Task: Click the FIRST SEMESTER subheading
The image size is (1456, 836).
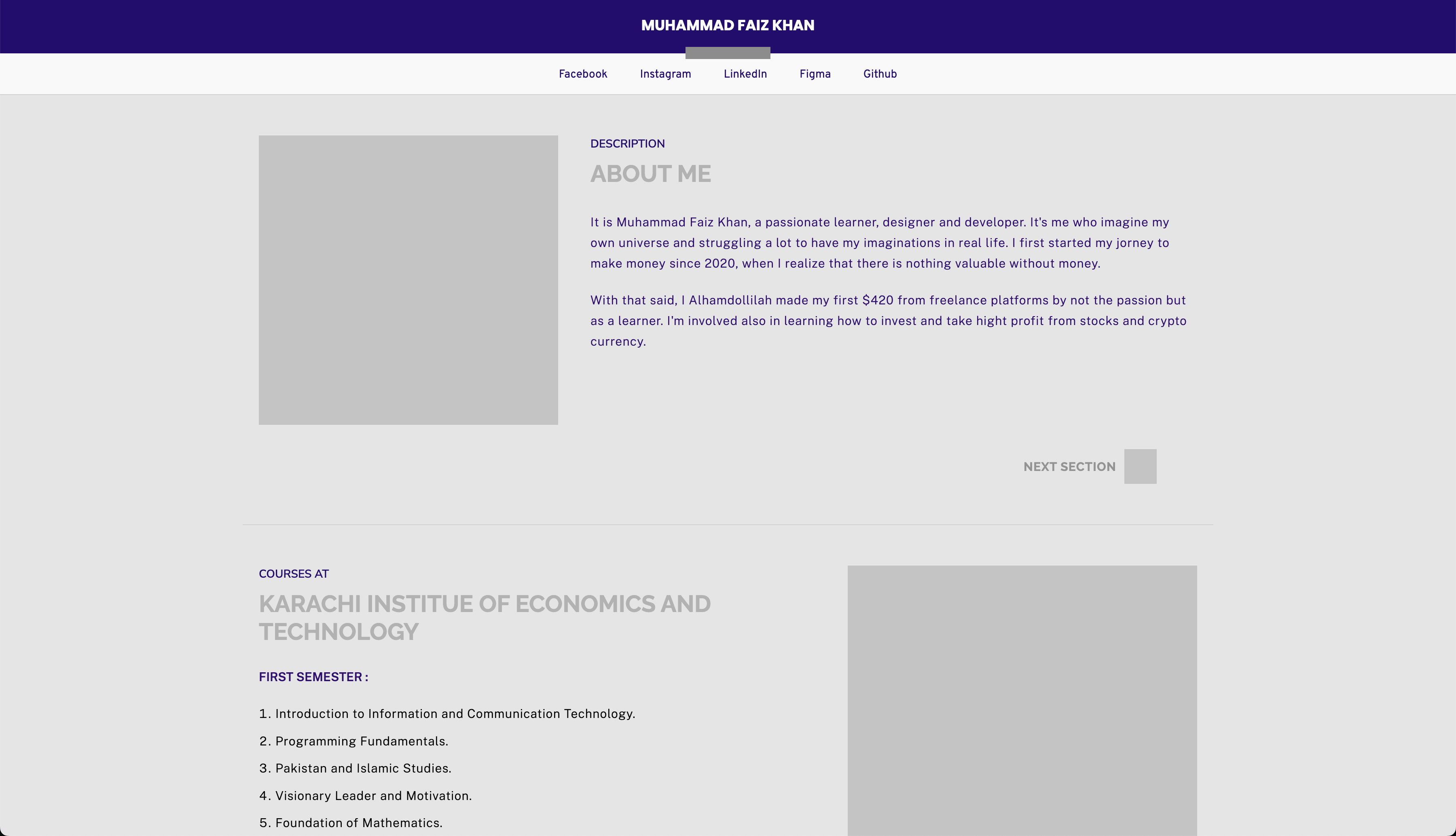Action: pos(313,677)
